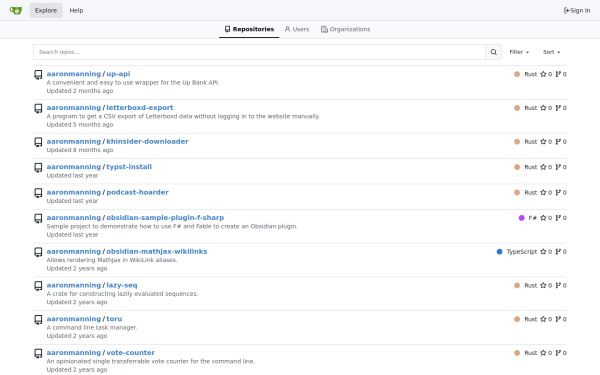Click aaronmanning owner link in toru row

pyautogui.click(x=74, y=319)
